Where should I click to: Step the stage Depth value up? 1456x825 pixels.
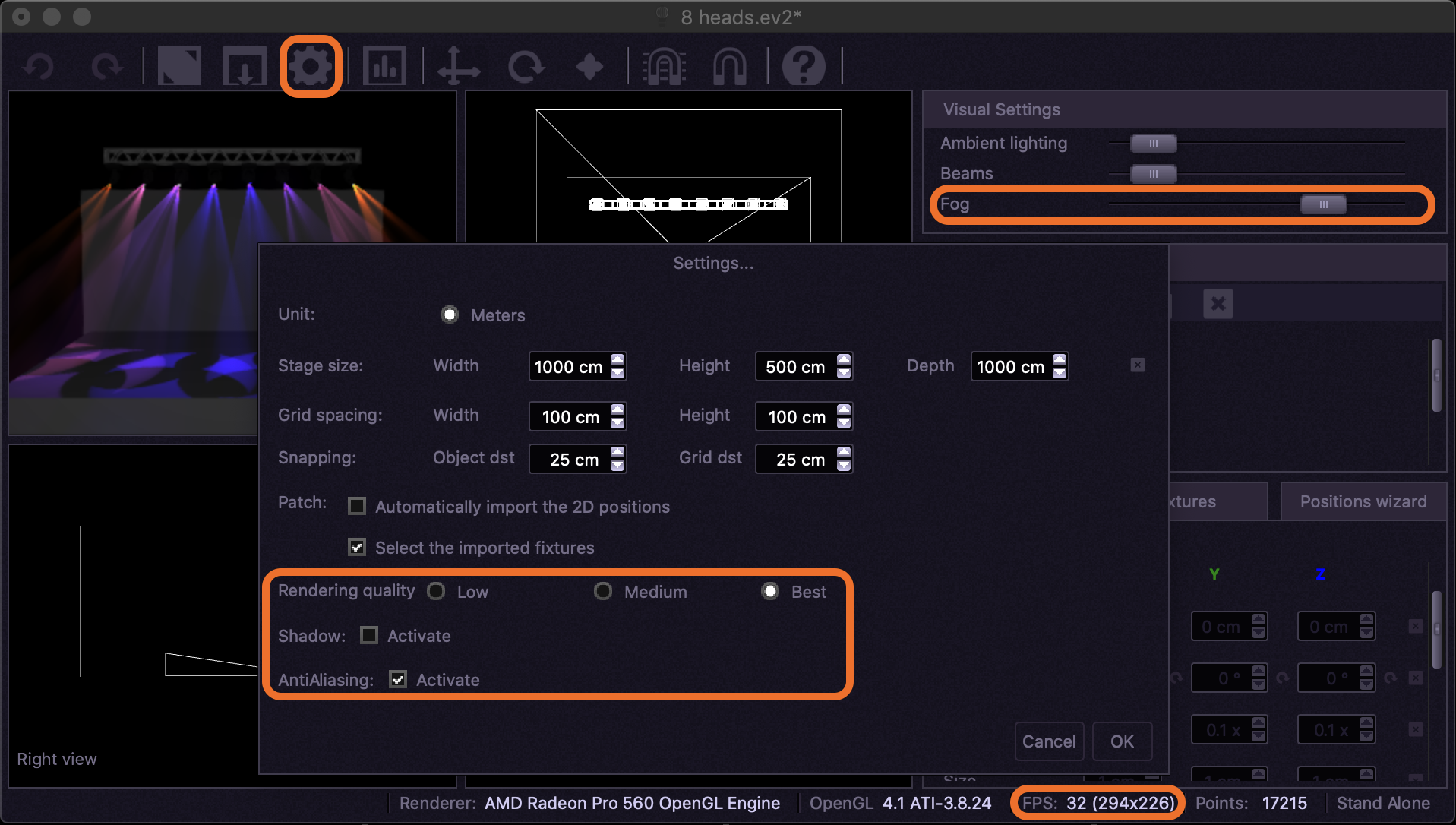pyautogui.click(x=1060, y=359)
